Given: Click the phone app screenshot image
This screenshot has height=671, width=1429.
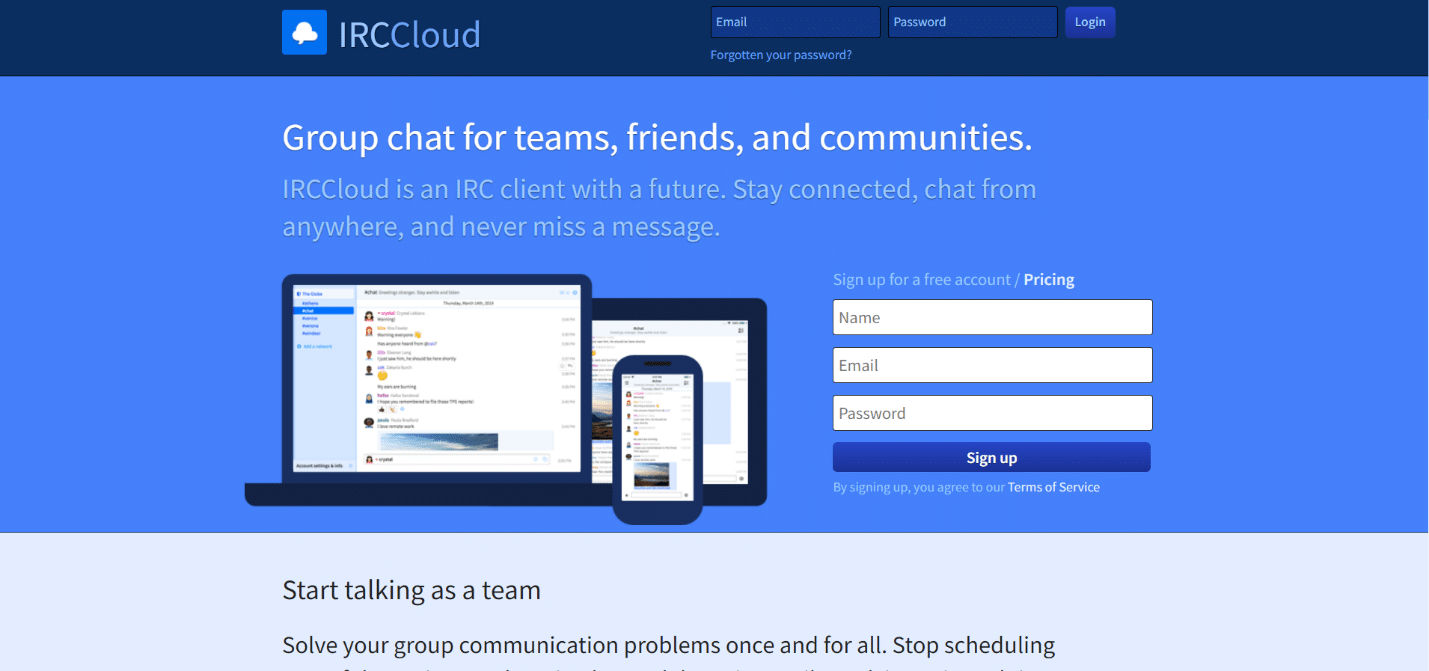Looking at the screenshot, I should (x=657, y=436).
